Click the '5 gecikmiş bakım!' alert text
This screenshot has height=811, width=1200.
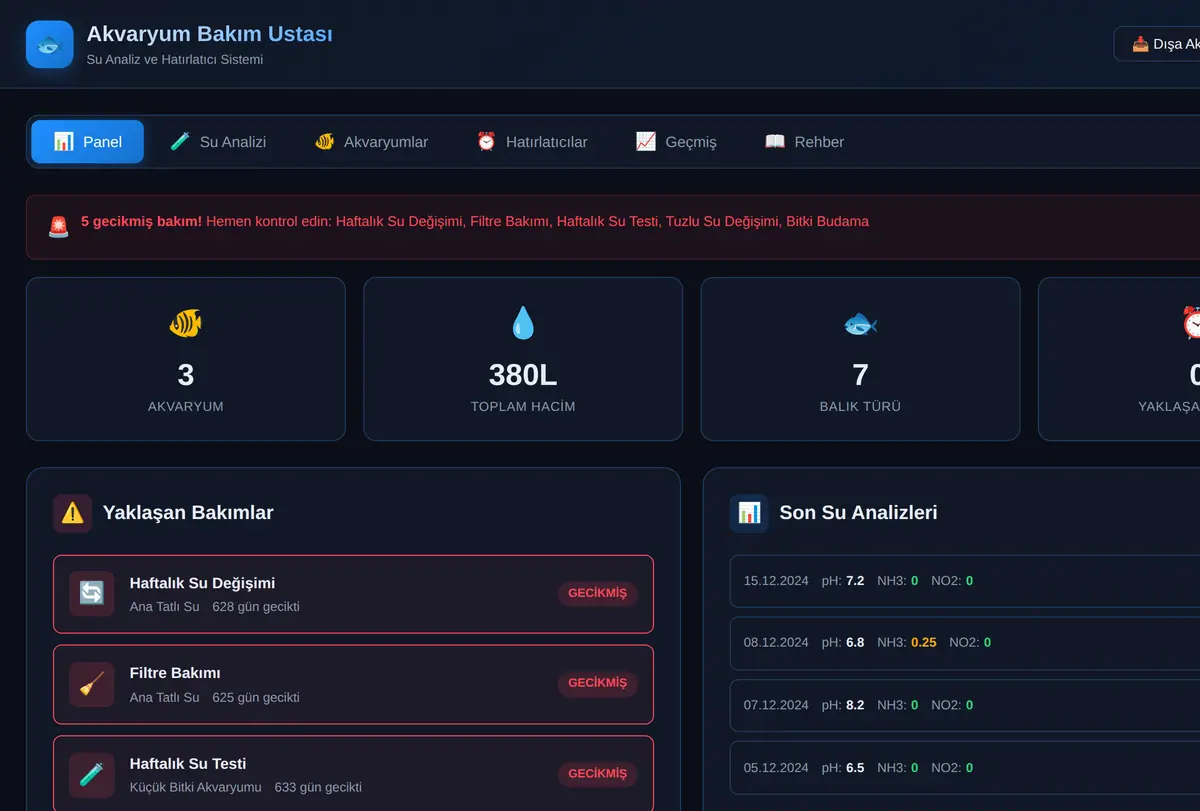pyautogui.click(x=141, y=221)
